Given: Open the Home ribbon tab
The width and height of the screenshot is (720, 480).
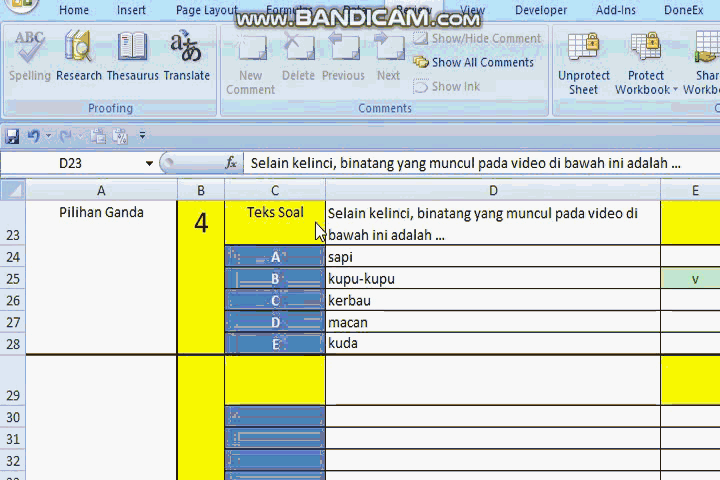Looking at the screenshot, I should click(x=74, y=10).
